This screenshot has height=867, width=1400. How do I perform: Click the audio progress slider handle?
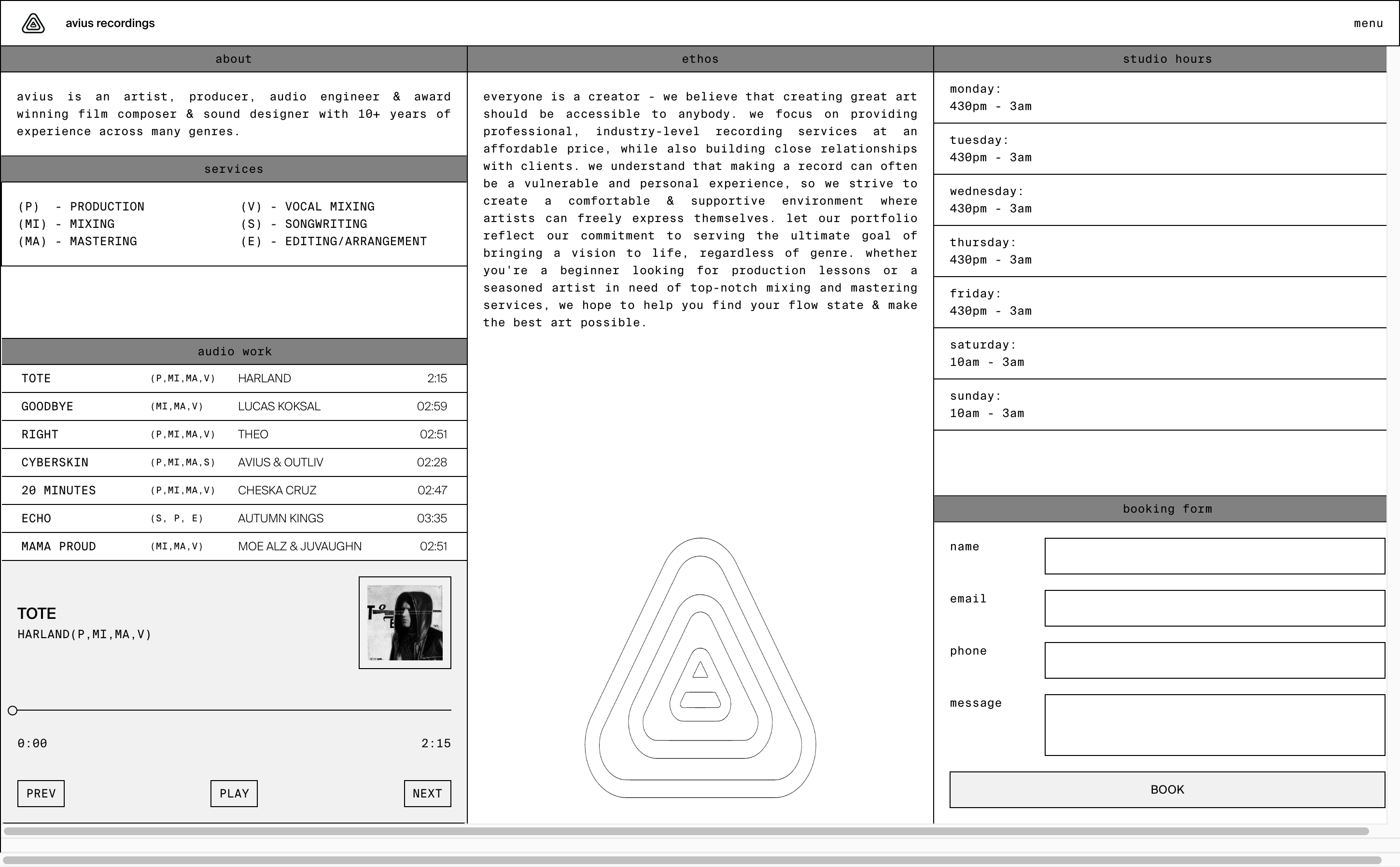(13, 711)
